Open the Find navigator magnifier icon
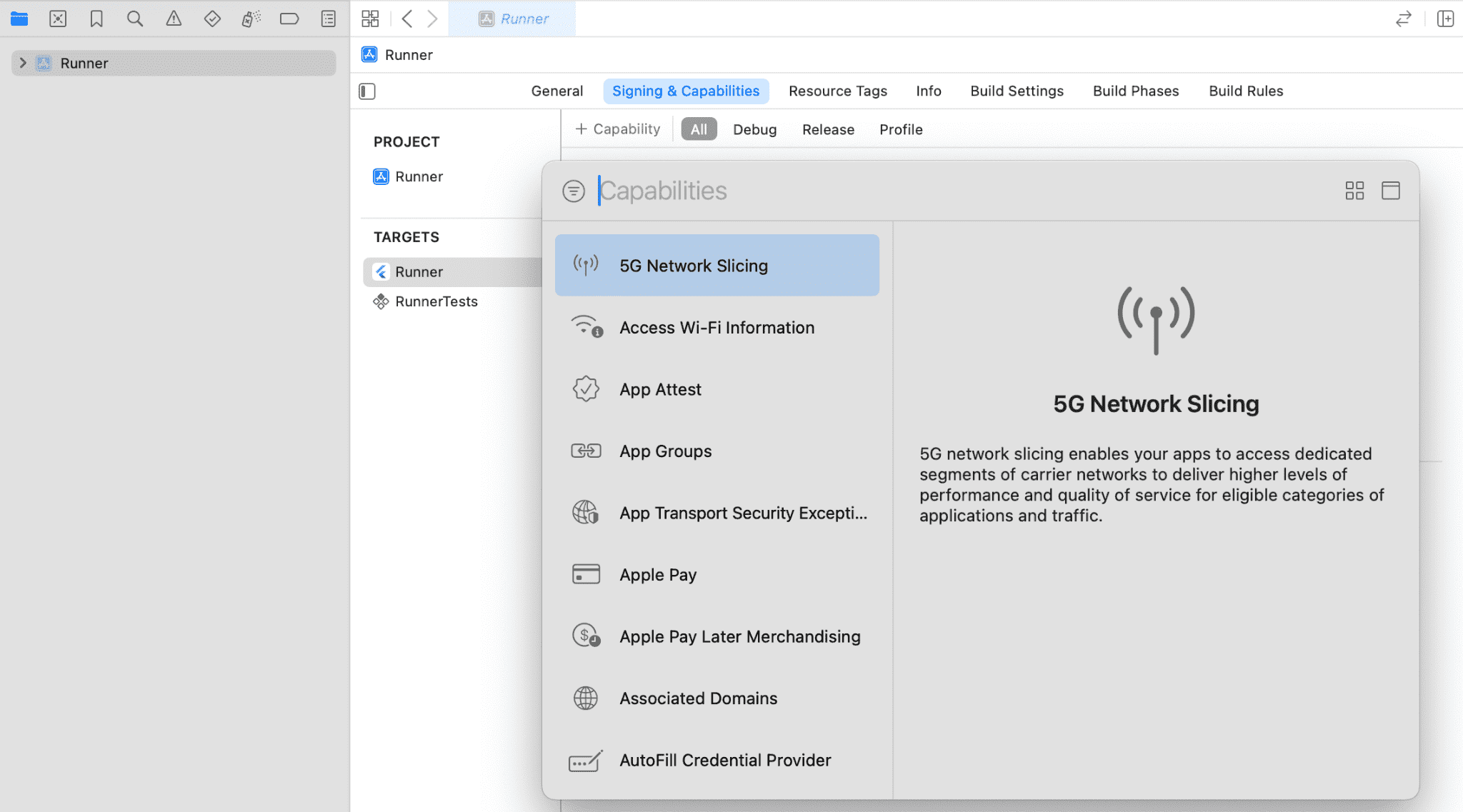Screen dimensions: 1463x812 (x=135, y=19)
